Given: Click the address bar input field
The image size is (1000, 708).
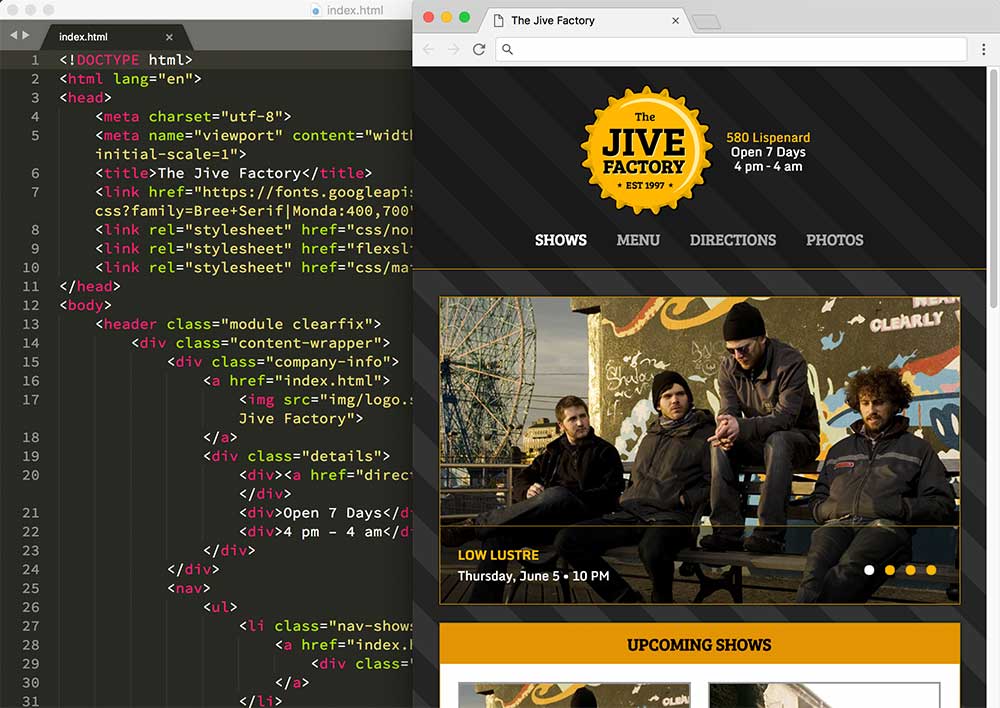Looking at the screenshot, I should 731,49.
